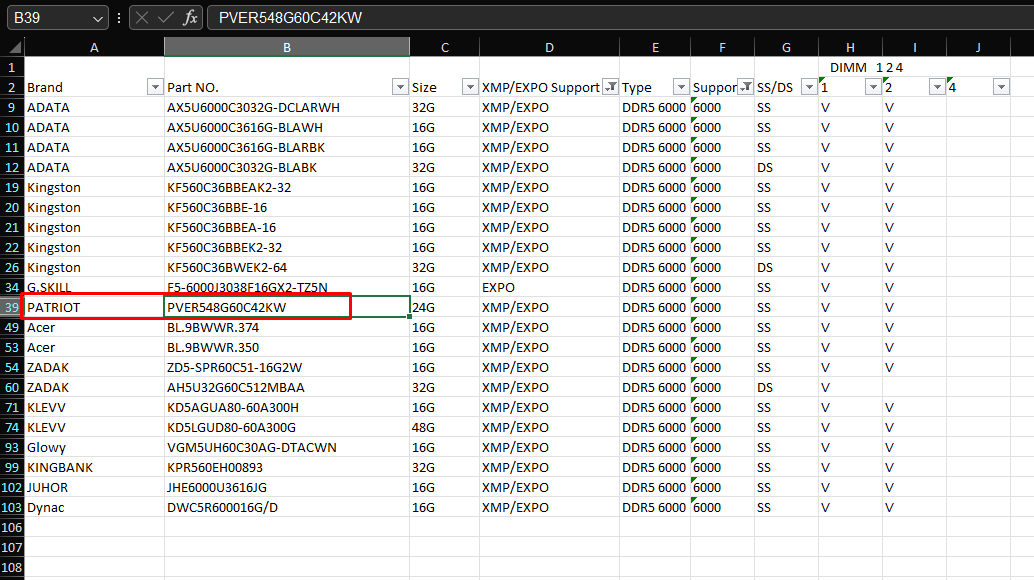The width and height of the screenshot is (1034, 580).
Task: Open the DIMM 2 column filter dropdown
Action: point(937,87)
